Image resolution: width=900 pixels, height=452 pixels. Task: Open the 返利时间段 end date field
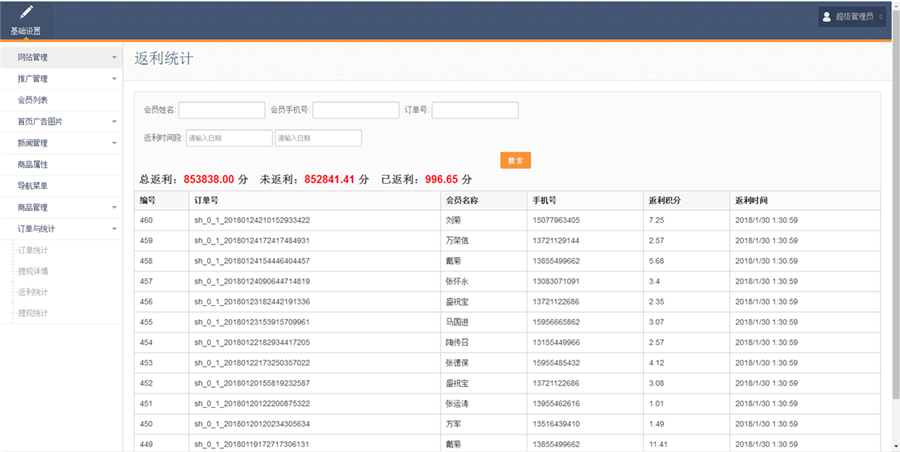point(319,138)
